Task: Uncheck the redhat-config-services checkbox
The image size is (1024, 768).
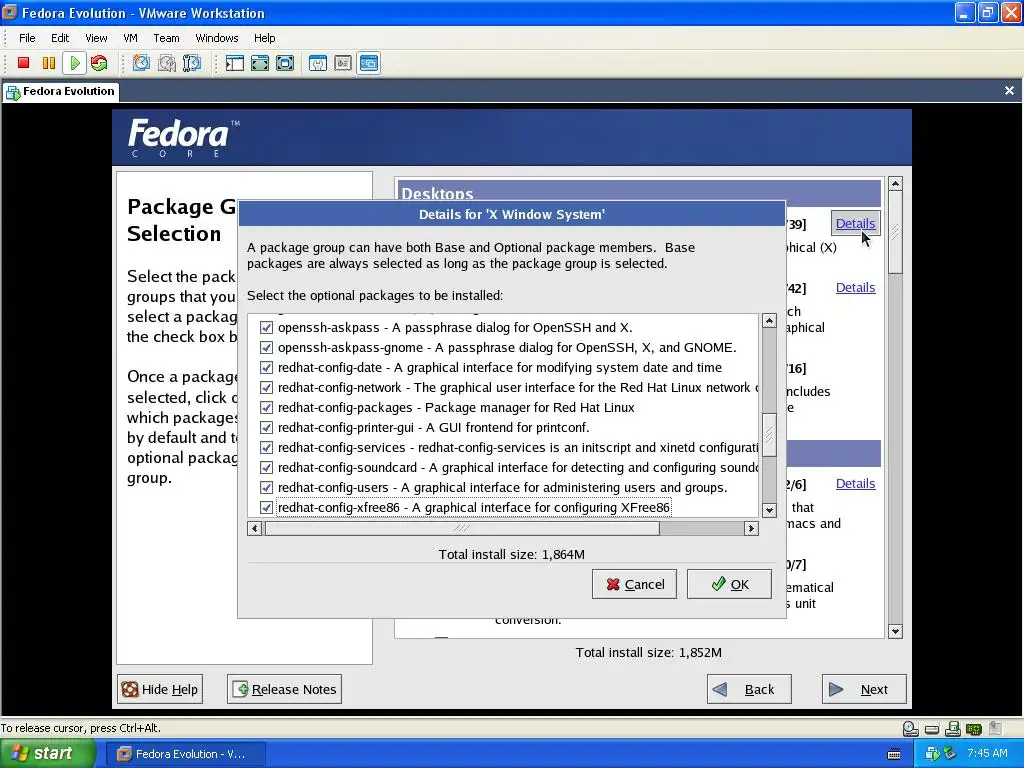Action: [266, 447]
